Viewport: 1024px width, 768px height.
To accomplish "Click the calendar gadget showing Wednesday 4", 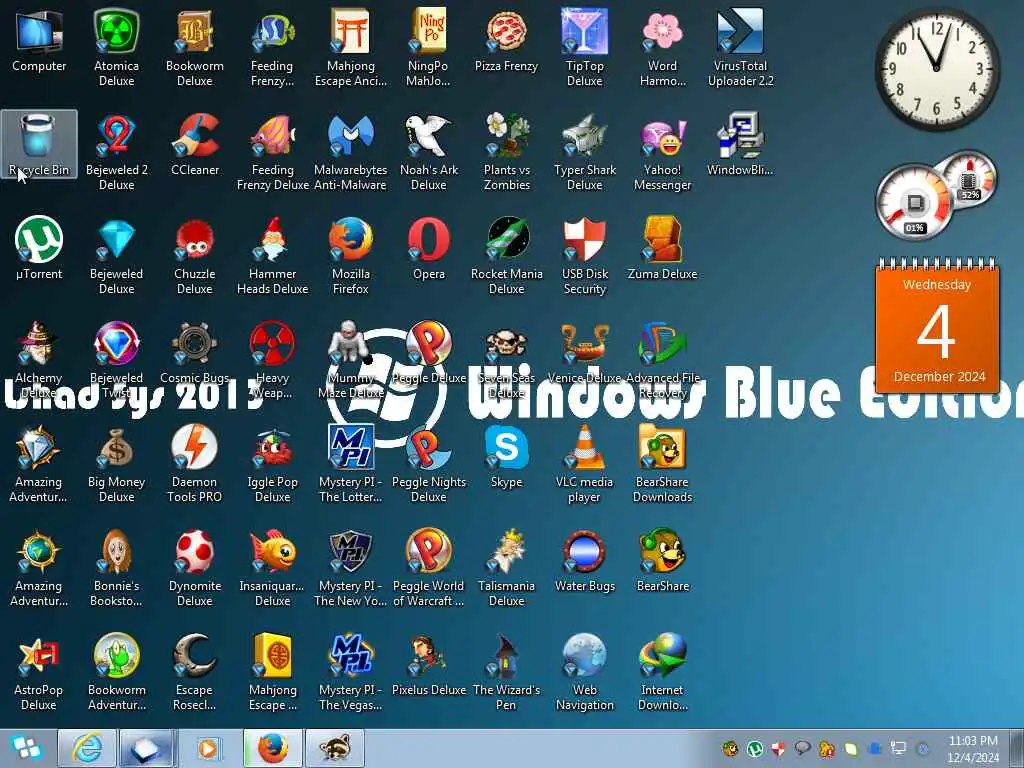I will pyautogui.click(x=937, y=325).
